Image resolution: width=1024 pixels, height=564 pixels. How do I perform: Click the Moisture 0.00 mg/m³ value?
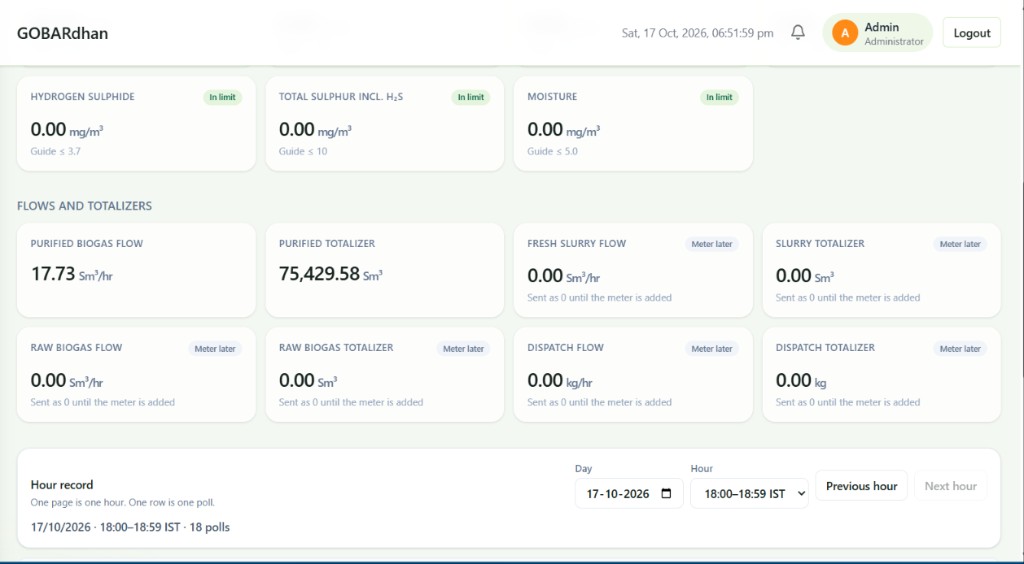pos(564,130)
